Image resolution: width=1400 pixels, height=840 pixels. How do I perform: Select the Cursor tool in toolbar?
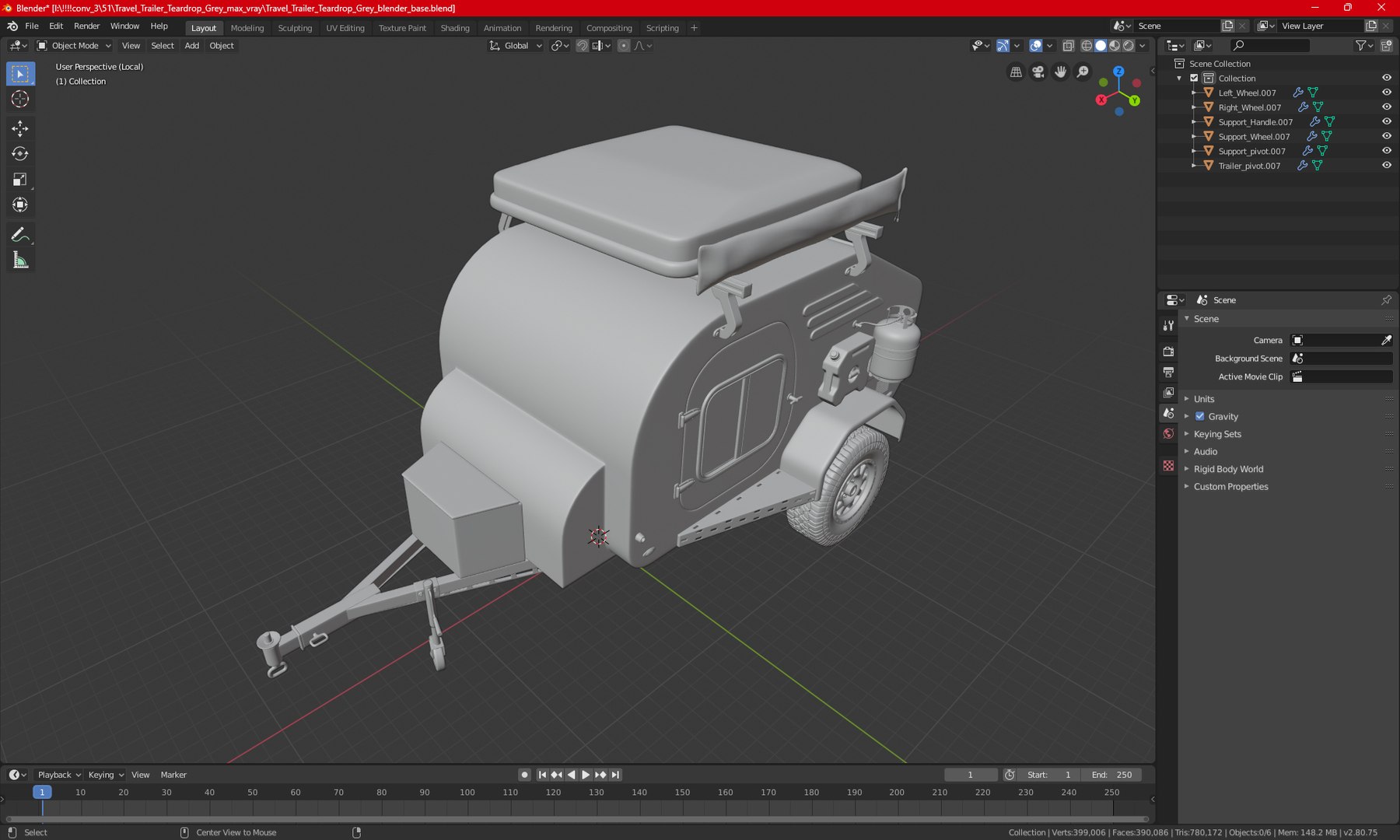(x=20, y=100)
